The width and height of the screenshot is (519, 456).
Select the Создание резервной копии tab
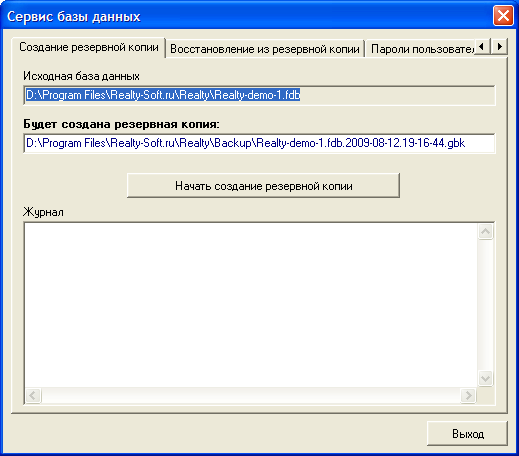coord(88,48)
